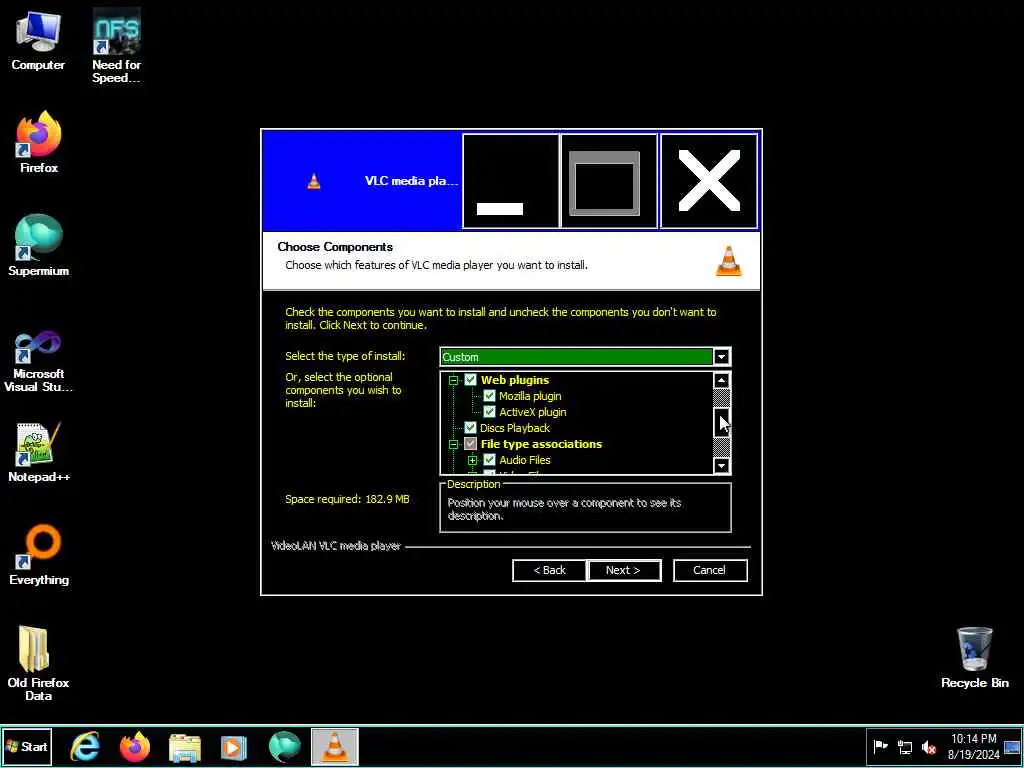1024x768 pixels.
Task: Open Internet Explorer from the taskbar
Action: tap(86, 747)
